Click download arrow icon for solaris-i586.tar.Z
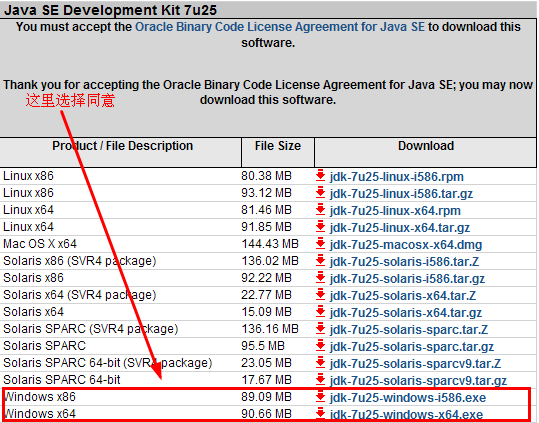This screenshot has width=539, height=423. pos(320,260)
